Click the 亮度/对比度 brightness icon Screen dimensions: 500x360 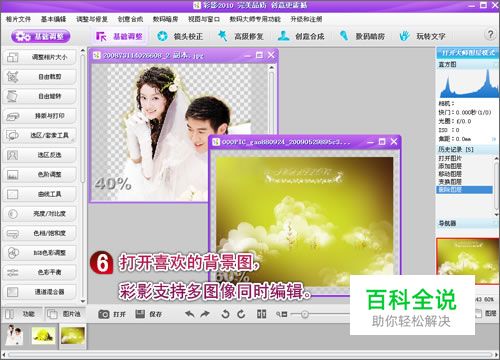point(13,214)
